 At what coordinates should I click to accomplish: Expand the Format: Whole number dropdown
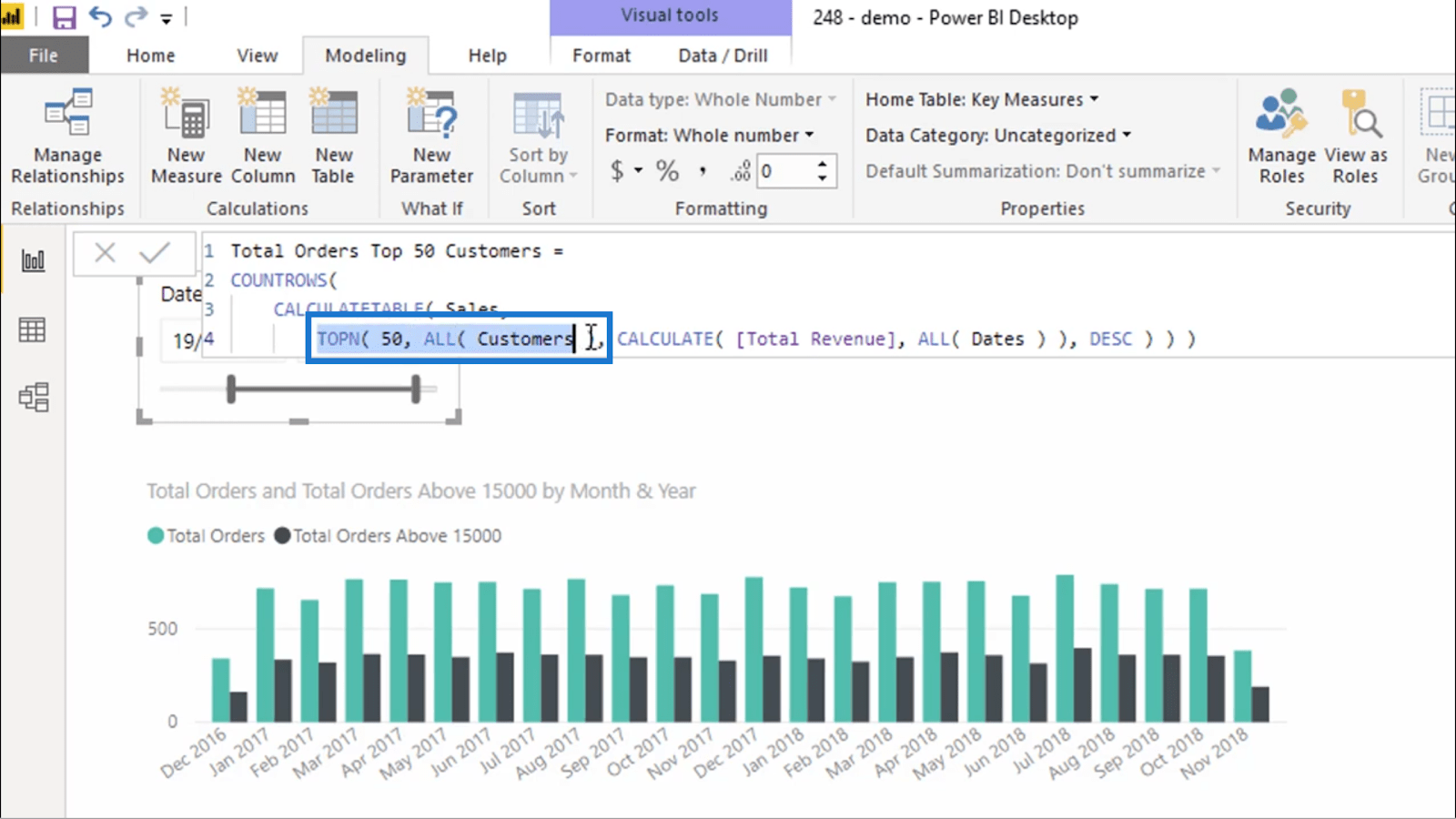pyautogui.click(x=709, y=135)
